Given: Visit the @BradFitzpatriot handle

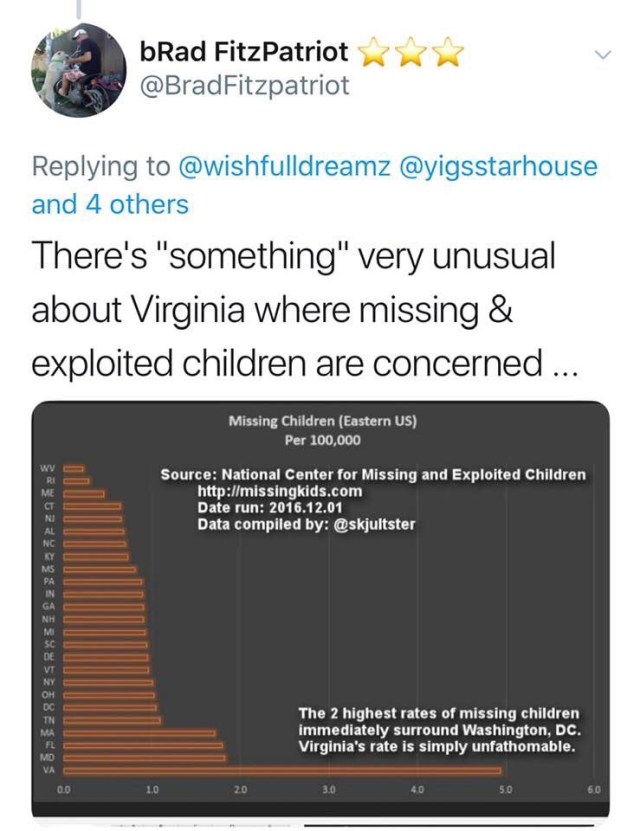Looking at the screenshot, I should pos(246,86).
